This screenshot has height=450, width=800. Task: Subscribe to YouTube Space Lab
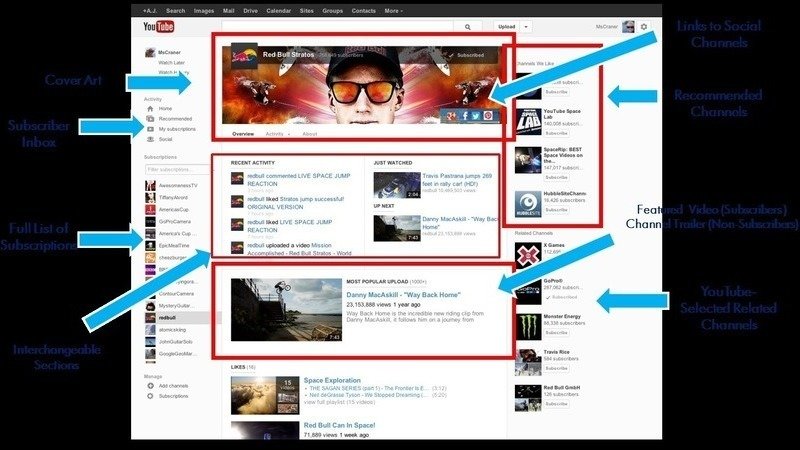tap(556, 133)
